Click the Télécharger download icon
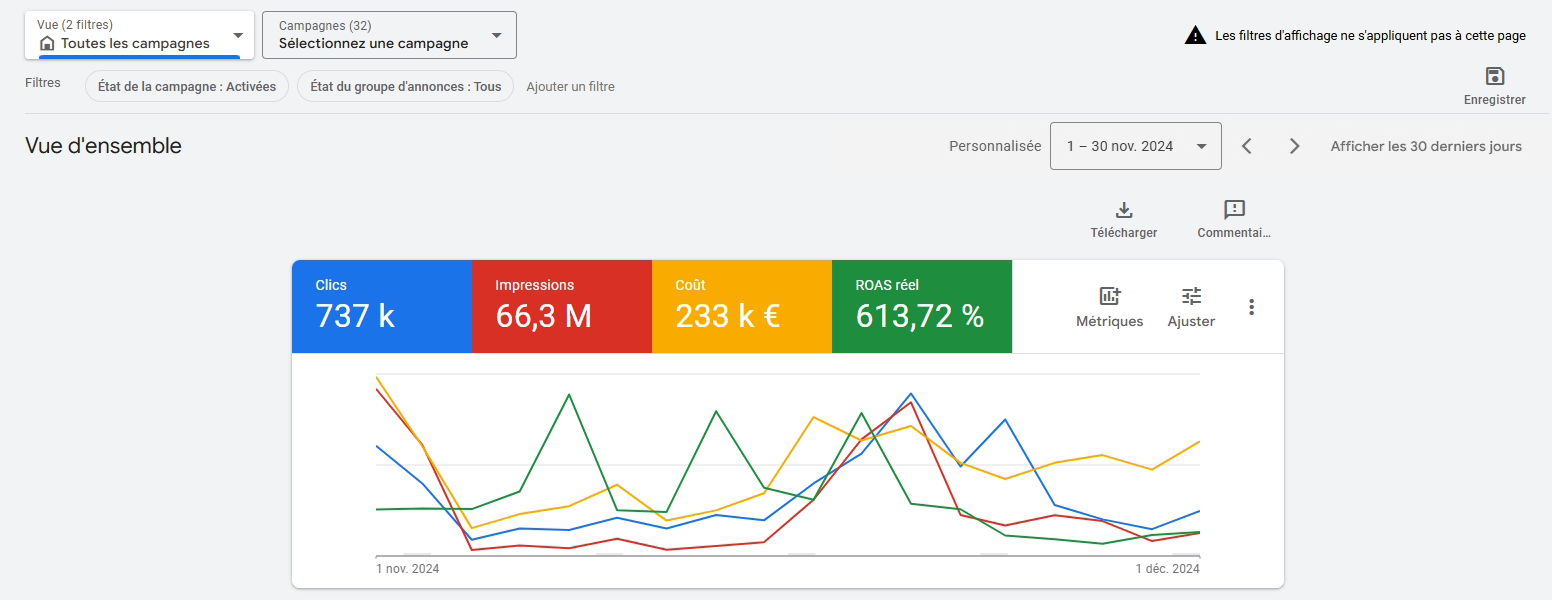This screenshot has width=1552, height=600. (x=1123, y=210)
